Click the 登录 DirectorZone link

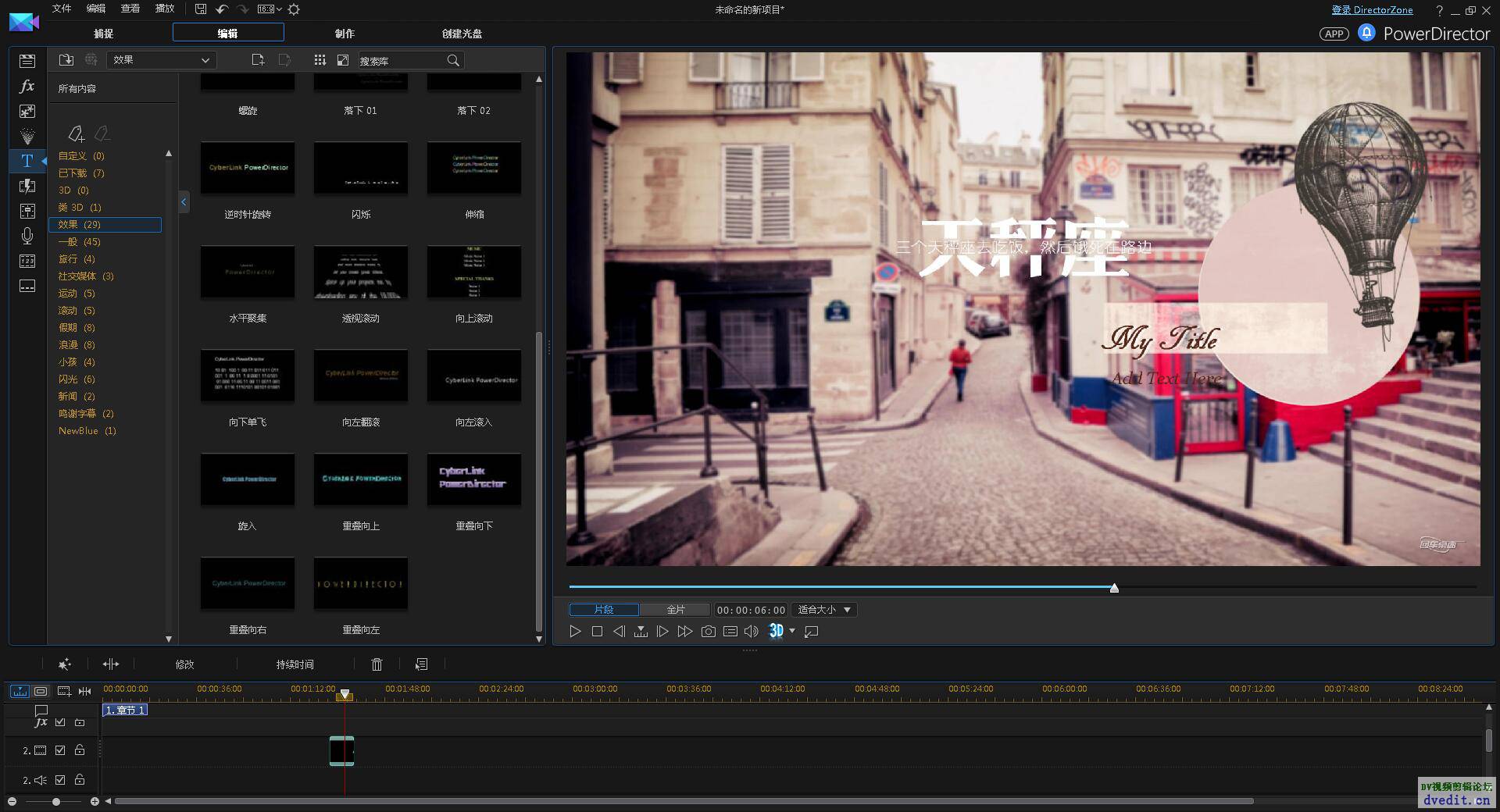(x=1372, y=10)
